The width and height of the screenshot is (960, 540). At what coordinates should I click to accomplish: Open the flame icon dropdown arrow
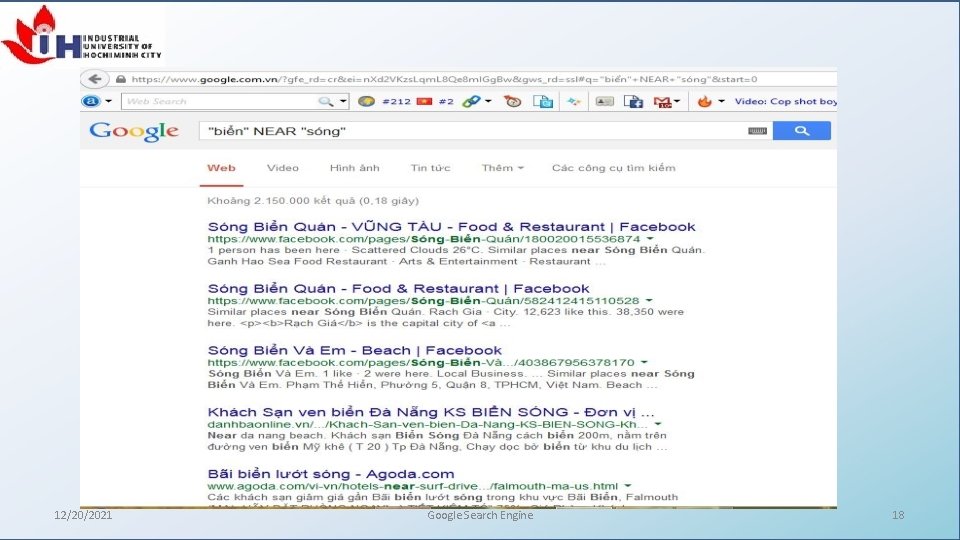[721, 101]
